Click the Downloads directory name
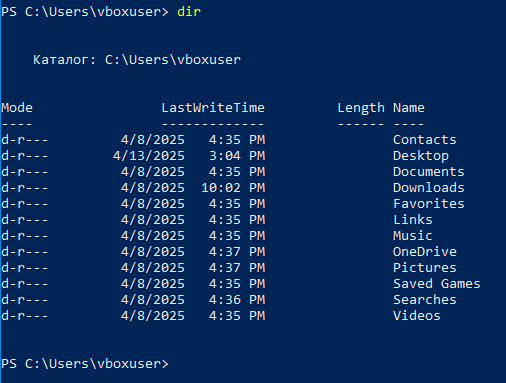The width and height of the screenshot is (506, 383). pyautogui.click(x=428, y=188)
